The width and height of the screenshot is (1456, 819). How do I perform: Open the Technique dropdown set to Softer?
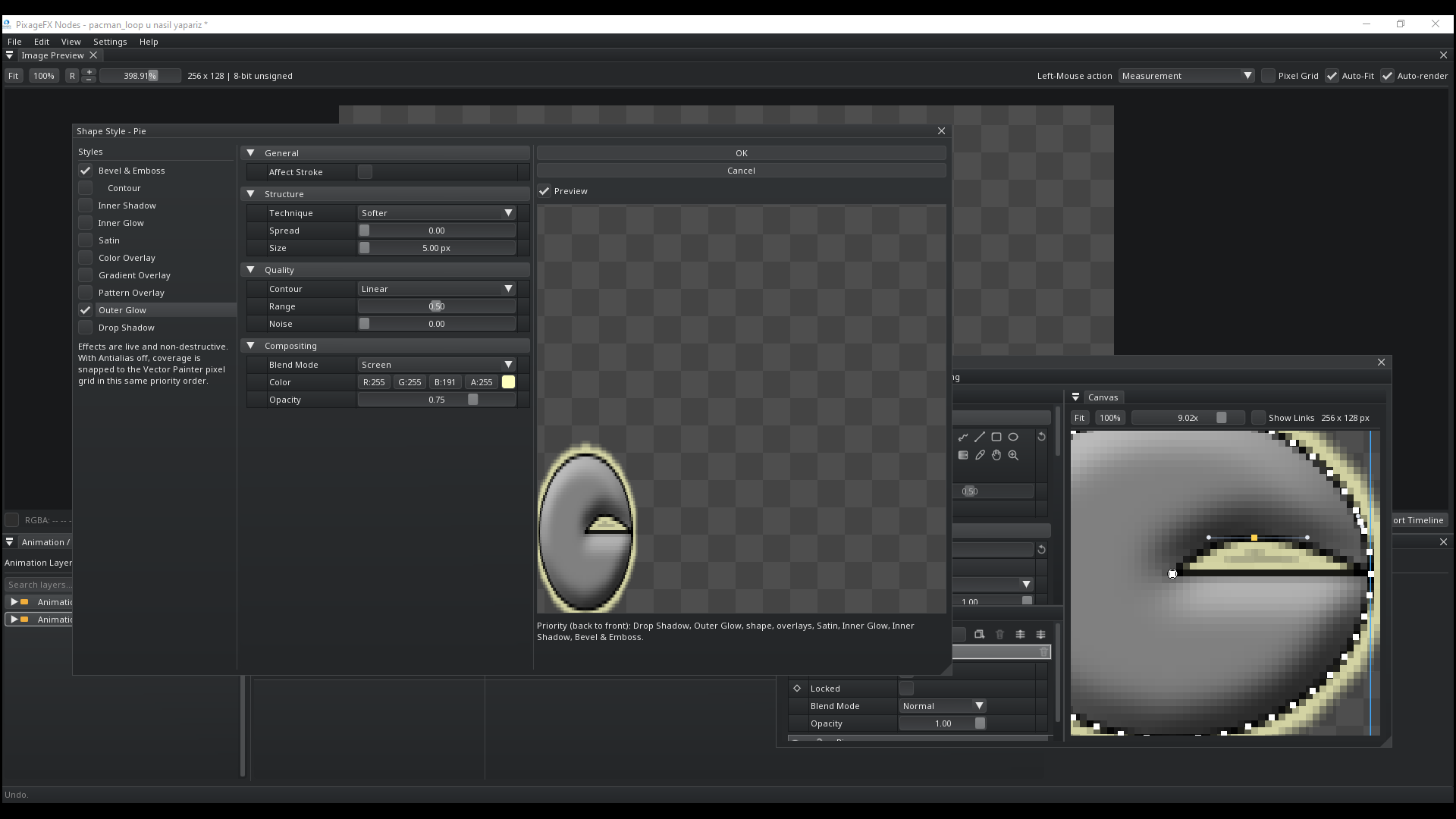437,213
